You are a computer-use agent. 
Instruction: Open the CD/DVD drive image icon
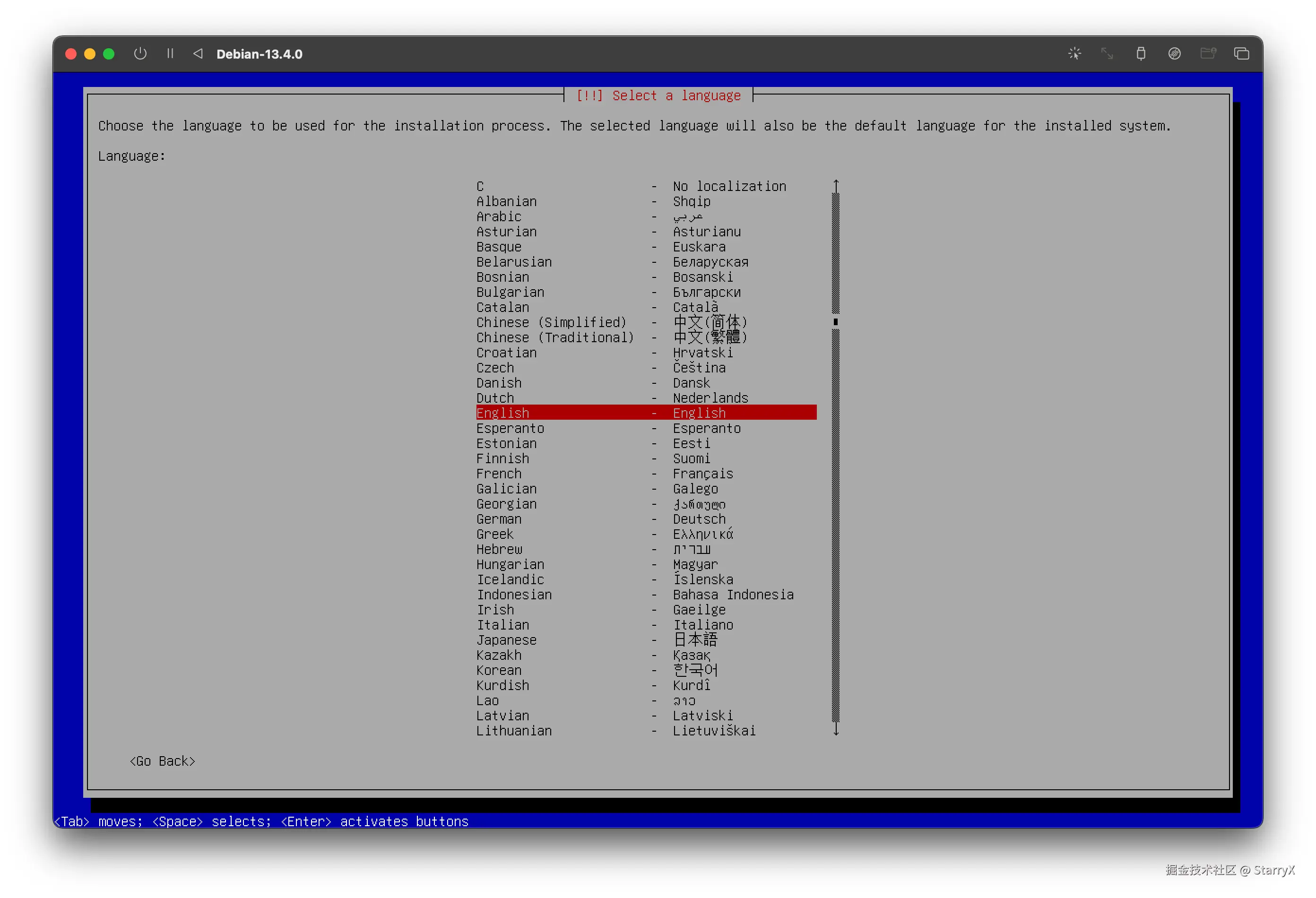click(1174, 54)
